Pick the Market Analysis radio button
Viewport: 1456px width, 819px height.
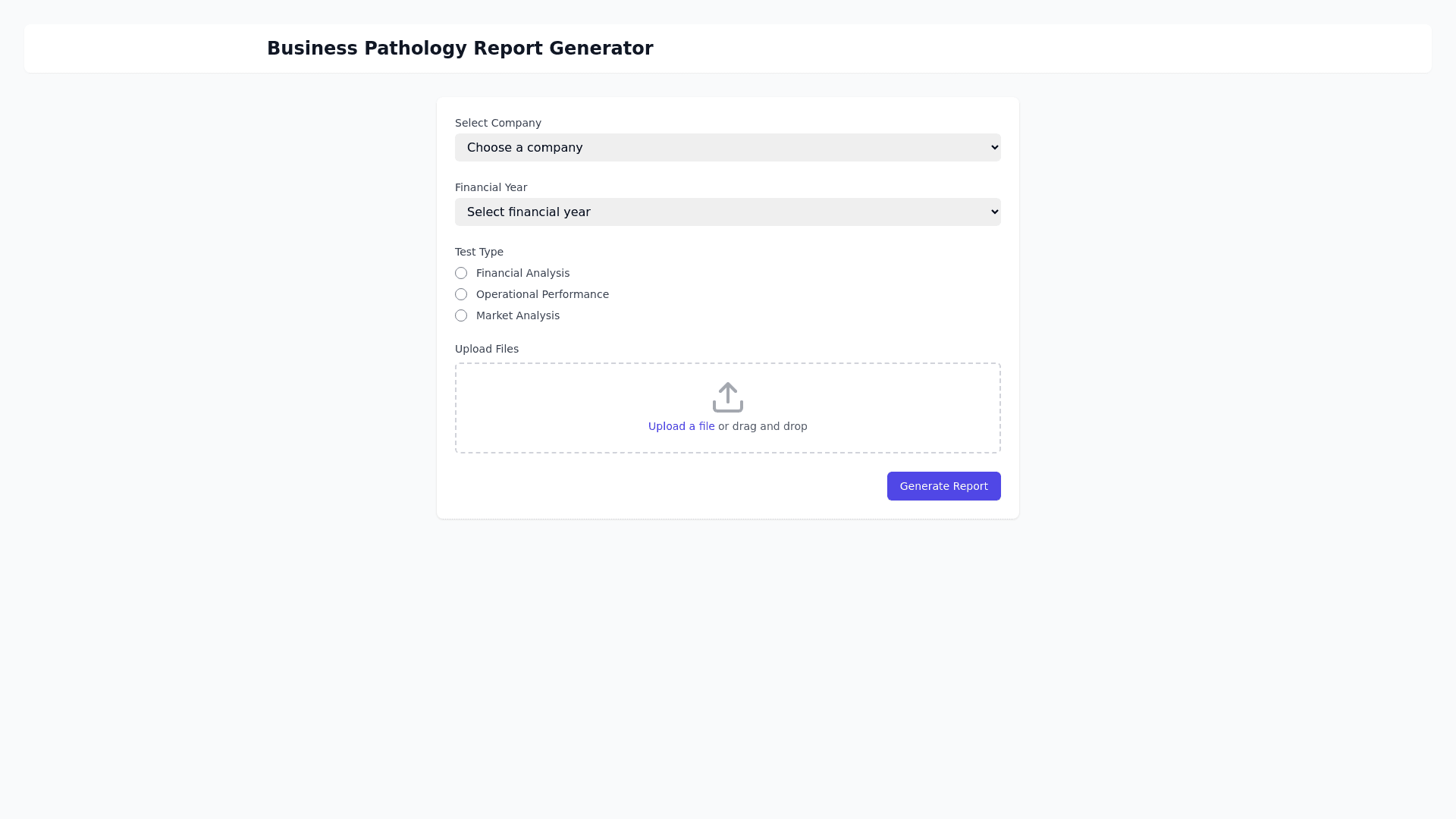click(461, 315)
